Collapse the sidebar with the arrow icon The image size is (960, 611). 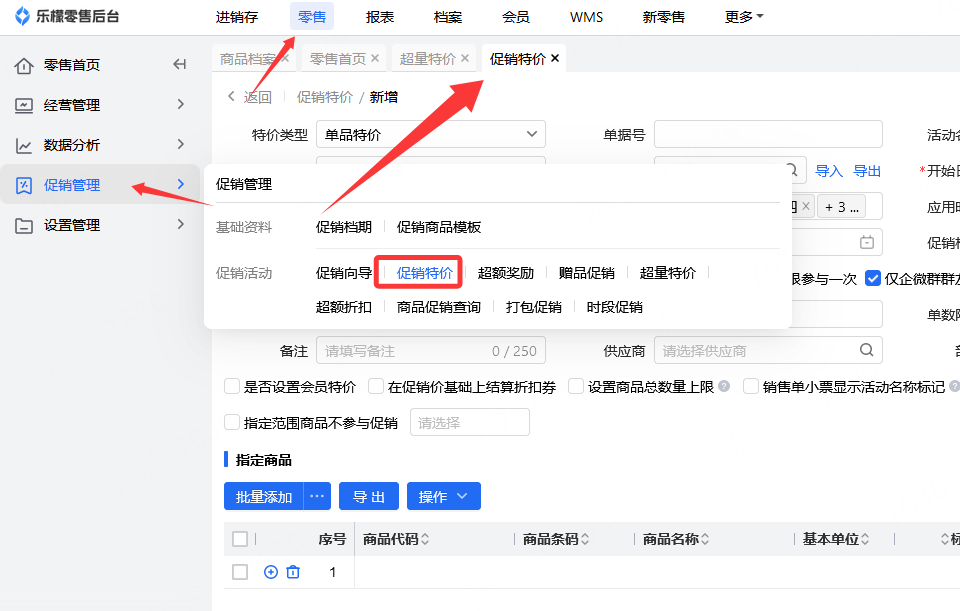click(179, 64)
